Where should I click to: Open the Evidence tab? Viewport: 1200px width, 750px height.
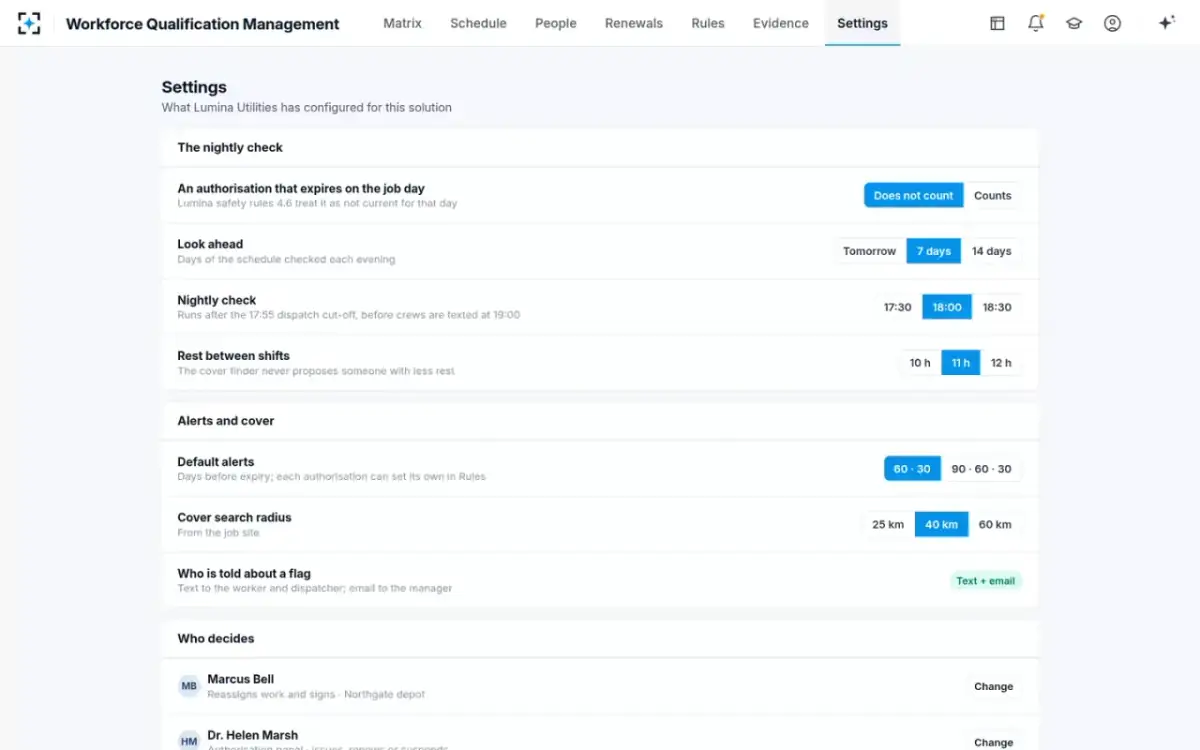[x=781, y=23]
